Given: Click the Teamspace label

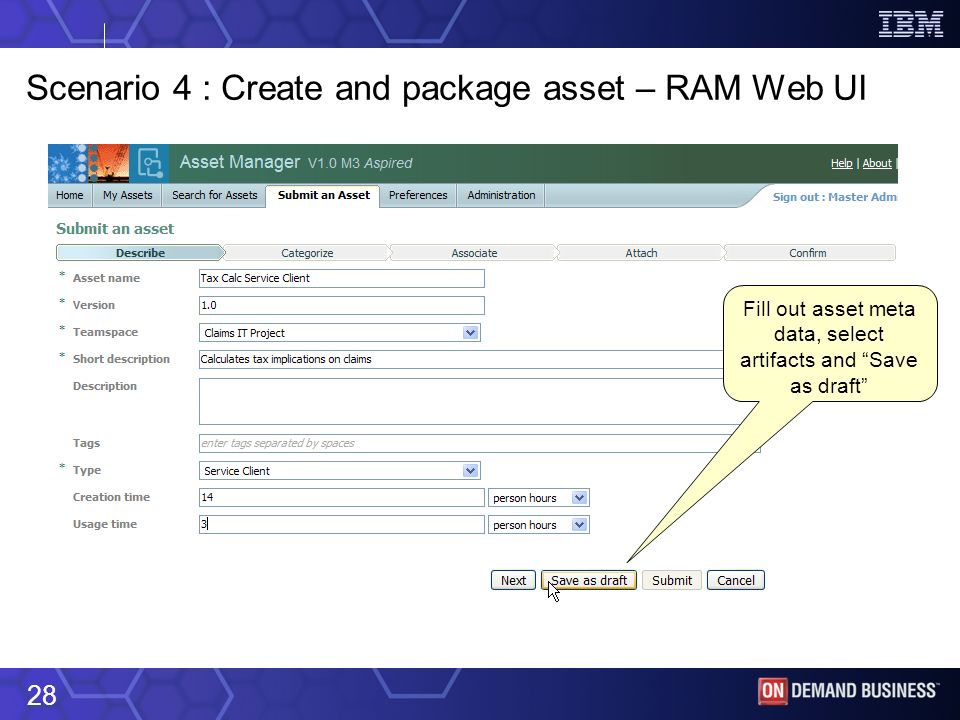Looking at the screenshot, I should 105,332.
